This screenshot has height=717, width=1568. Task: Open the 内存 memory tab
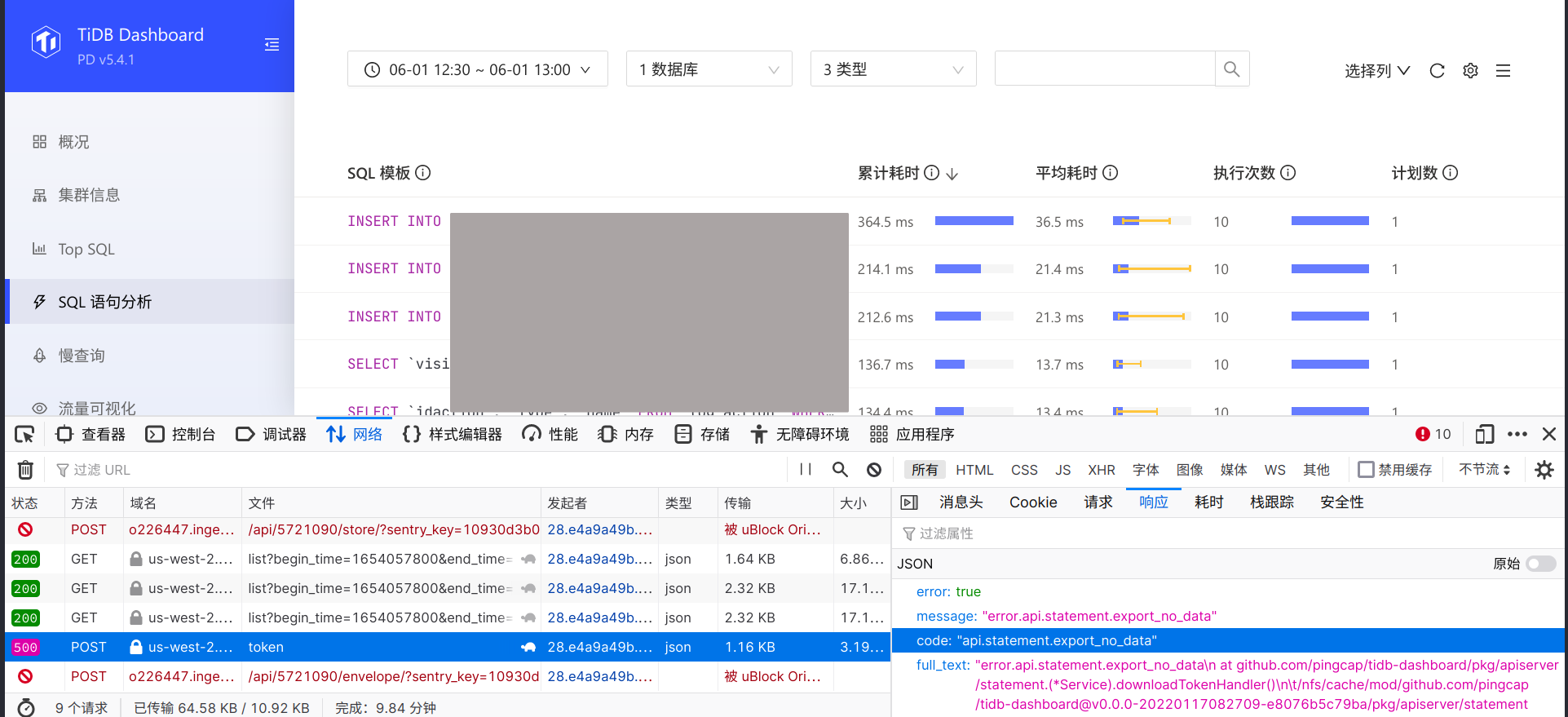click(x=625, y=435)
